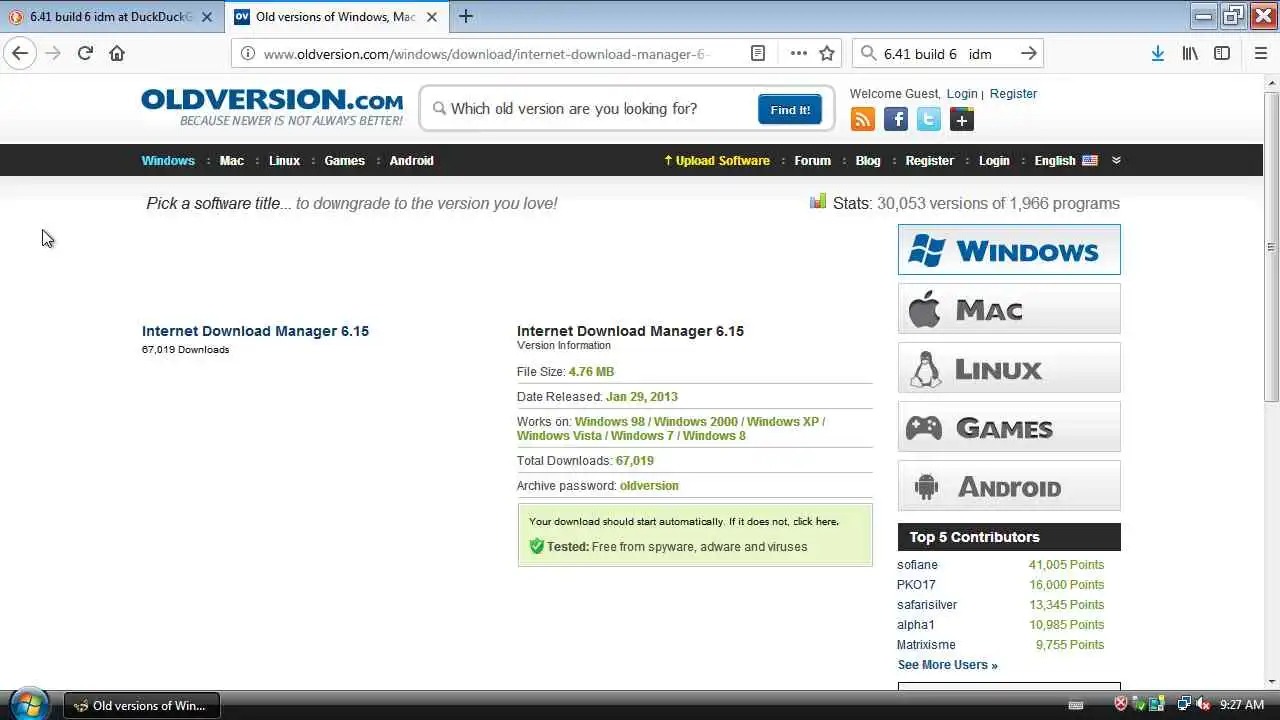This screenshot has width=1280, height=720.
Task: Open OldVersion Facebook page icon
Action: [896, 120]
